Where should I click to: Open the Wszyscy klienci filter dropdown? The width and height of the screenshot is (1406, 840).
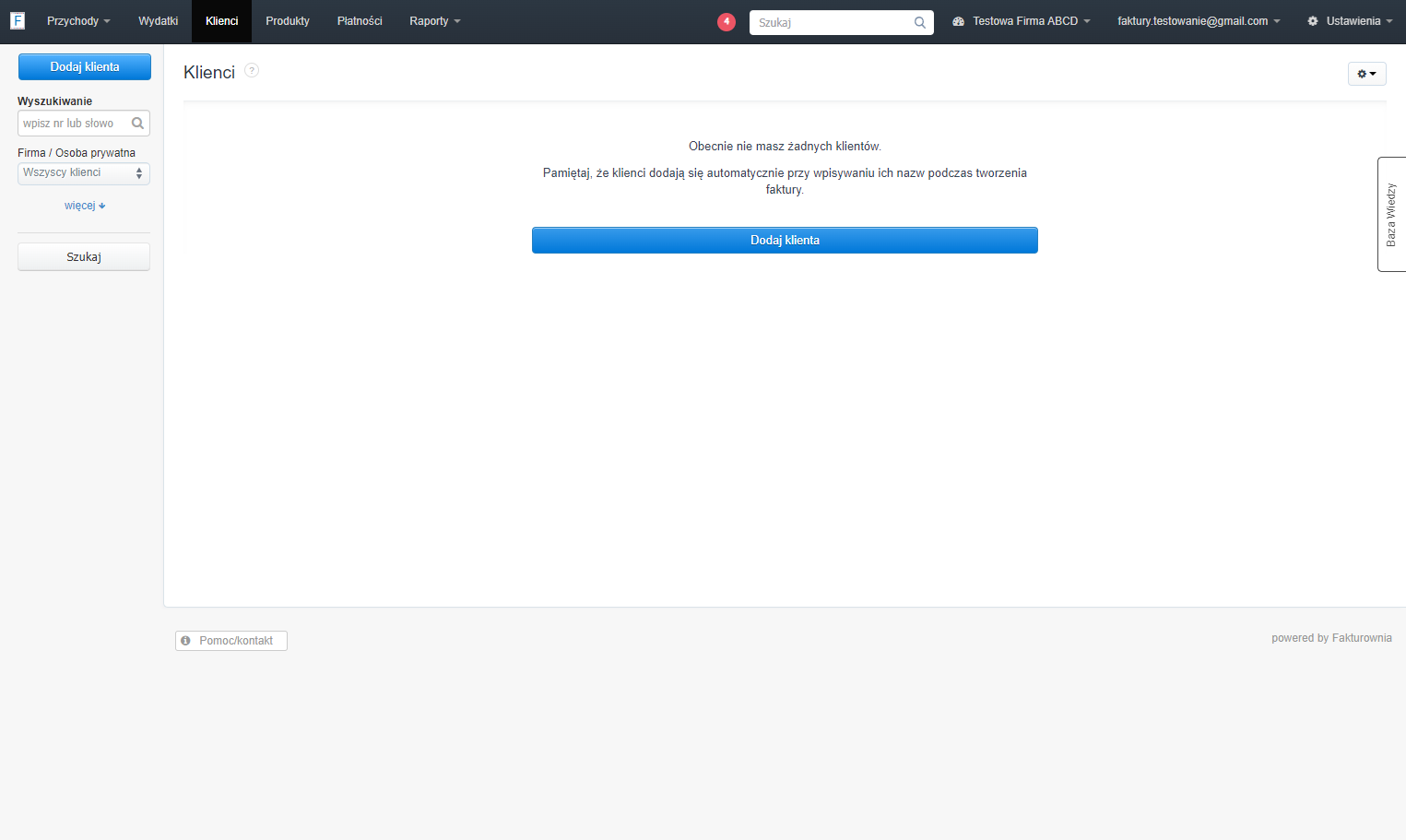click(x=84, y=173)
